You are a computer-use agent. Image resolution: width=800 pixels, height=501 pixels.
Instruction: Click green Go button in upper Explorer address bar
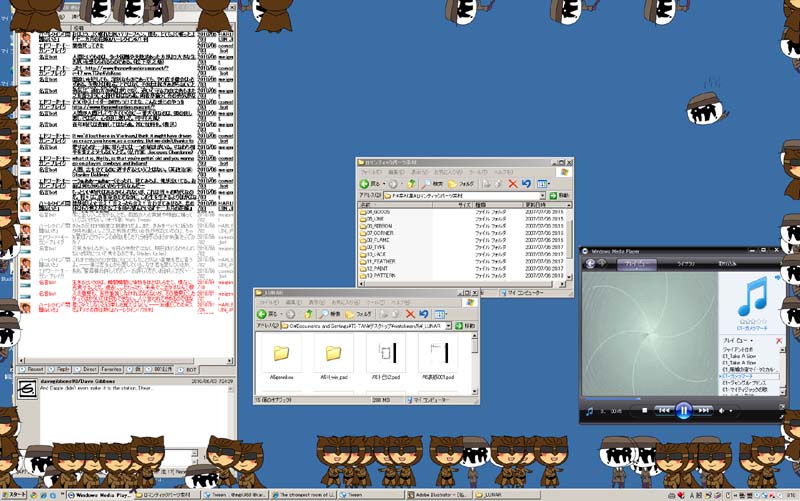coord(559,195)
